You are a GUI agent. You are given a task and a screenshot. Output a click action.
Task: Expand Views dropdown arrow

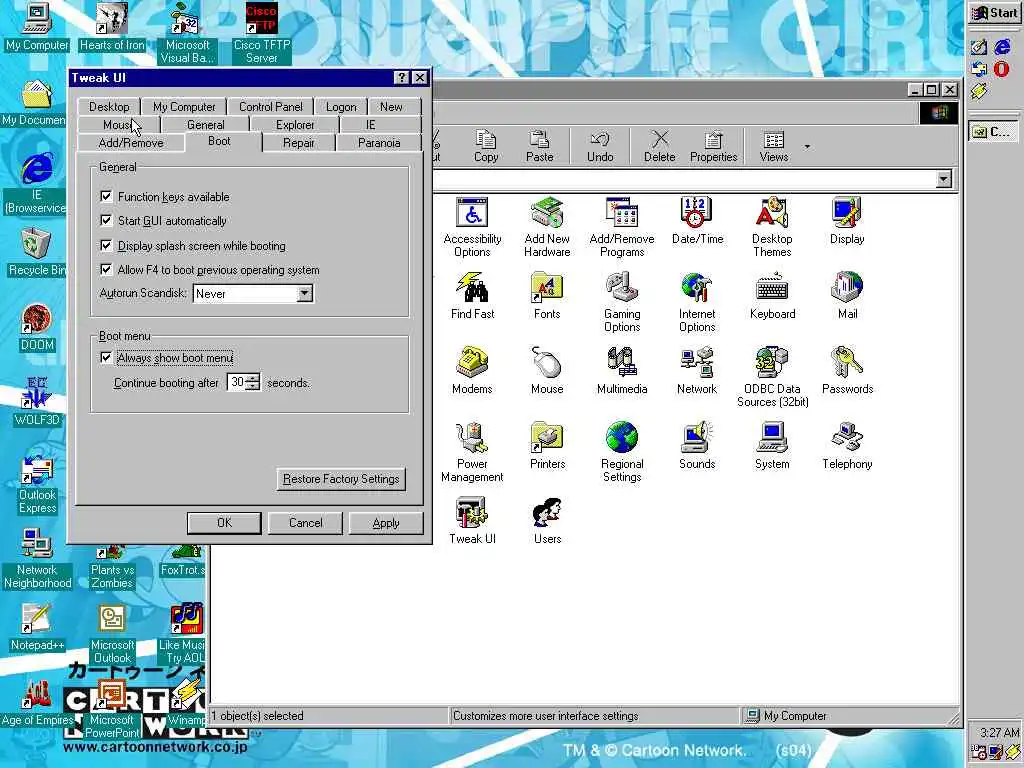(807, 146)
